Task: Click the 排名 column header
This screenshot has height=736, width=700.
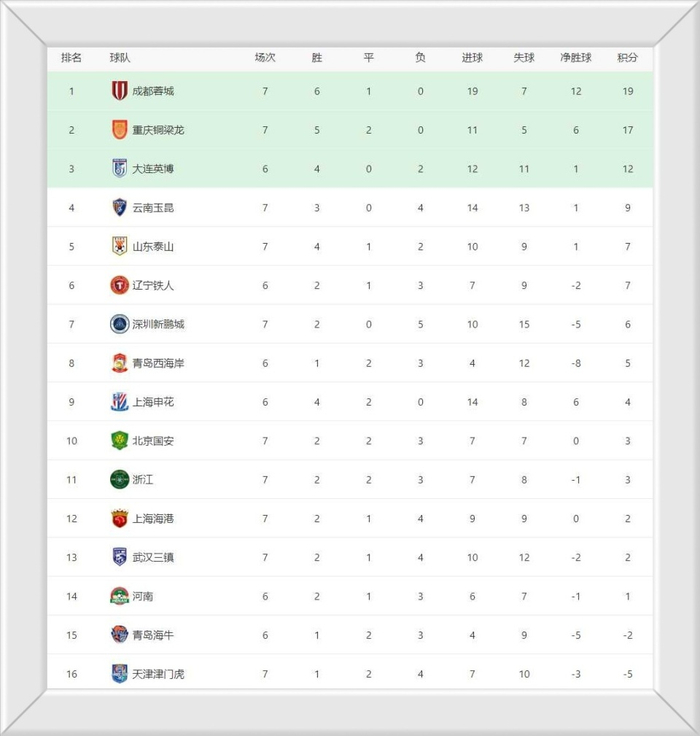Action: (72, 58)
